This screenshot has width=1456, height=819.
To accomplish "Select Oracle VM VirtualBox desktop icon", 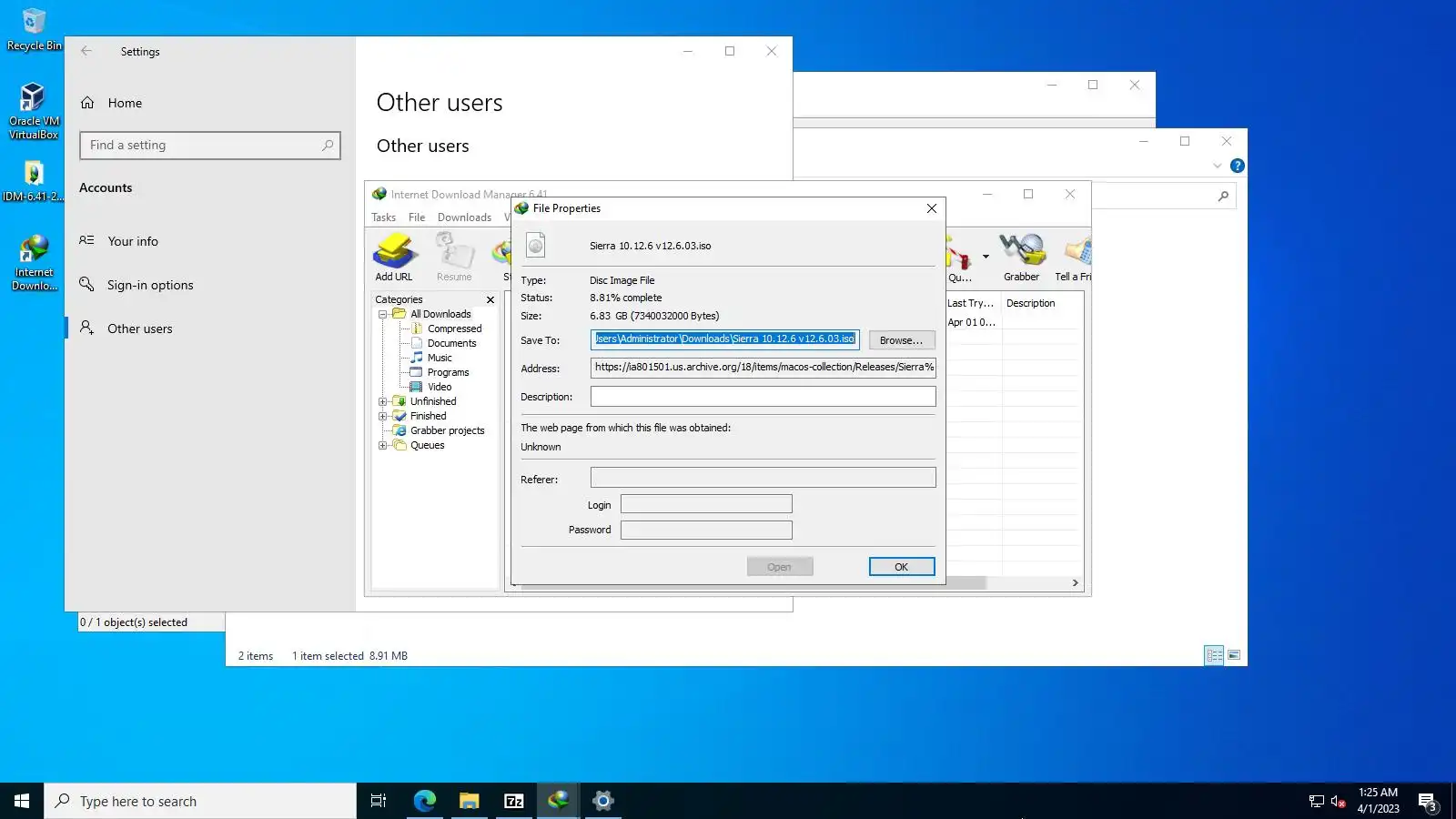I will tap(34, 111).
